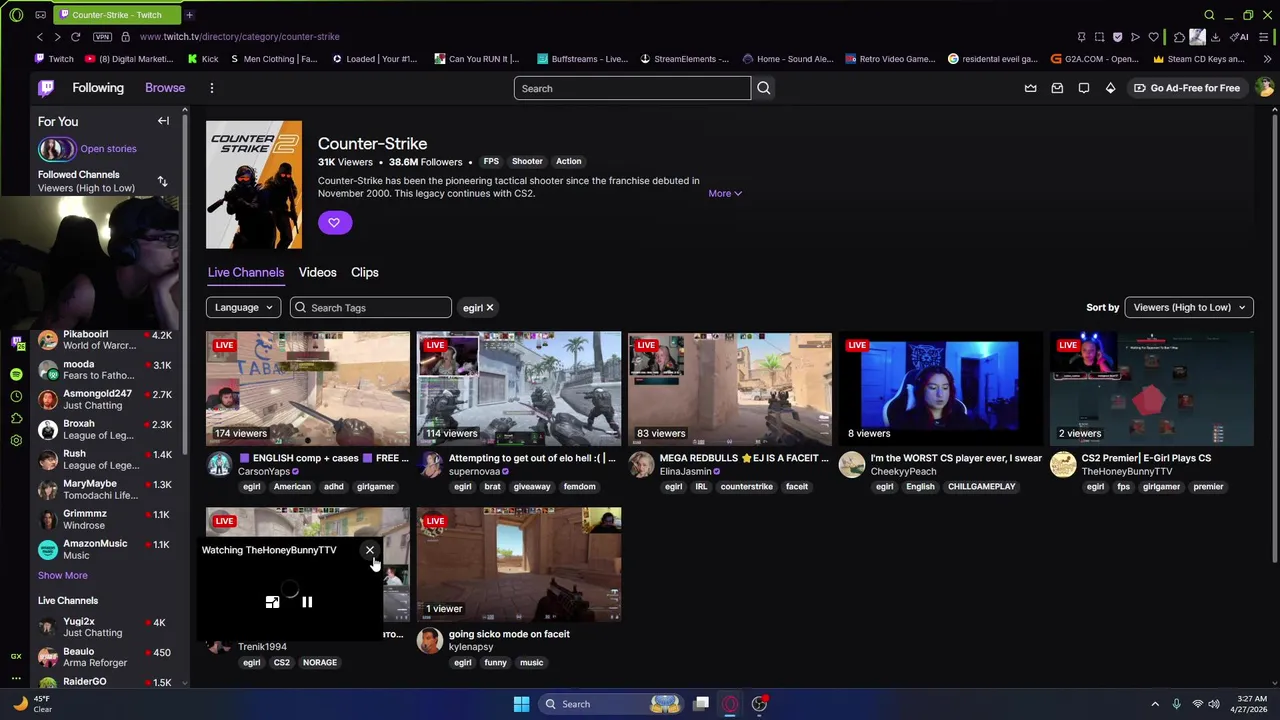Open Windows Start button
The image size is (1280, 720).
[x=521, y=704]
